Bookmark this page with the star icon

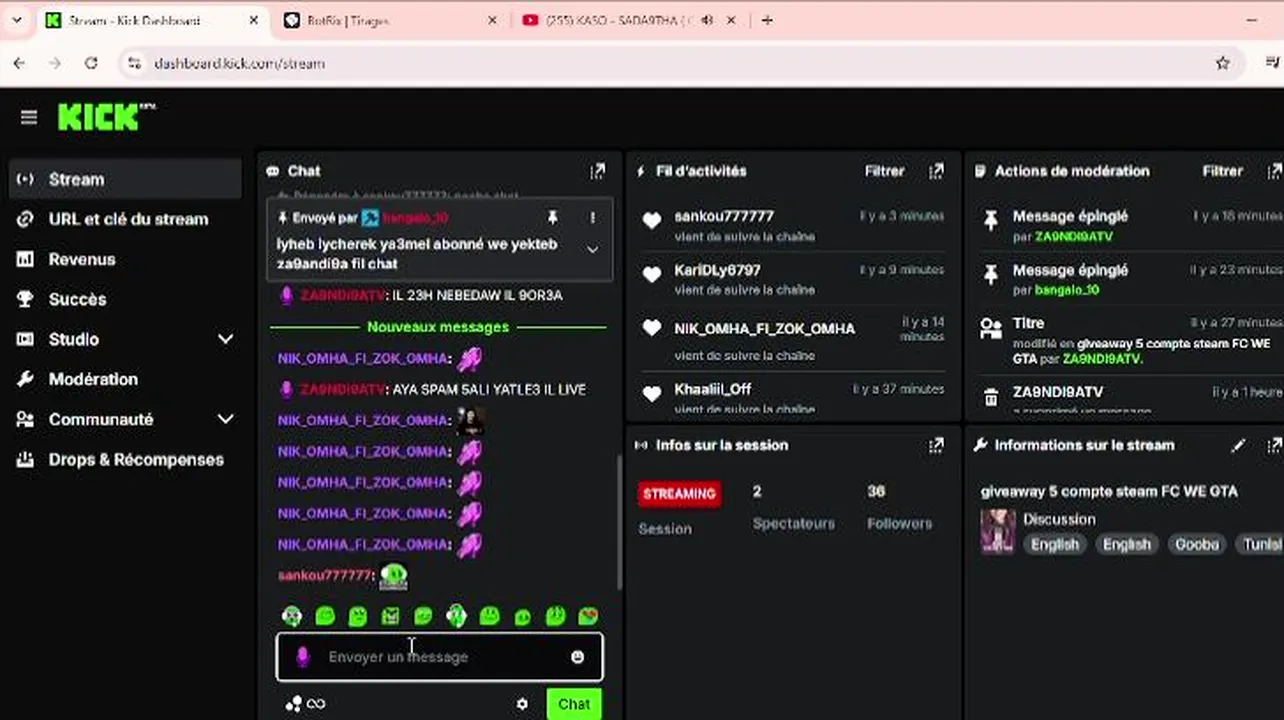point(1222,63)
